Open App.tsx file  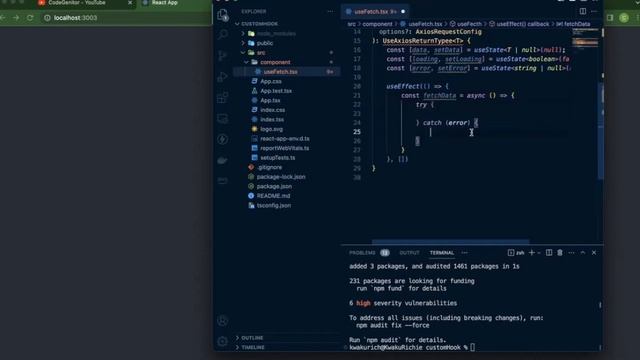[x=270, y=100]
